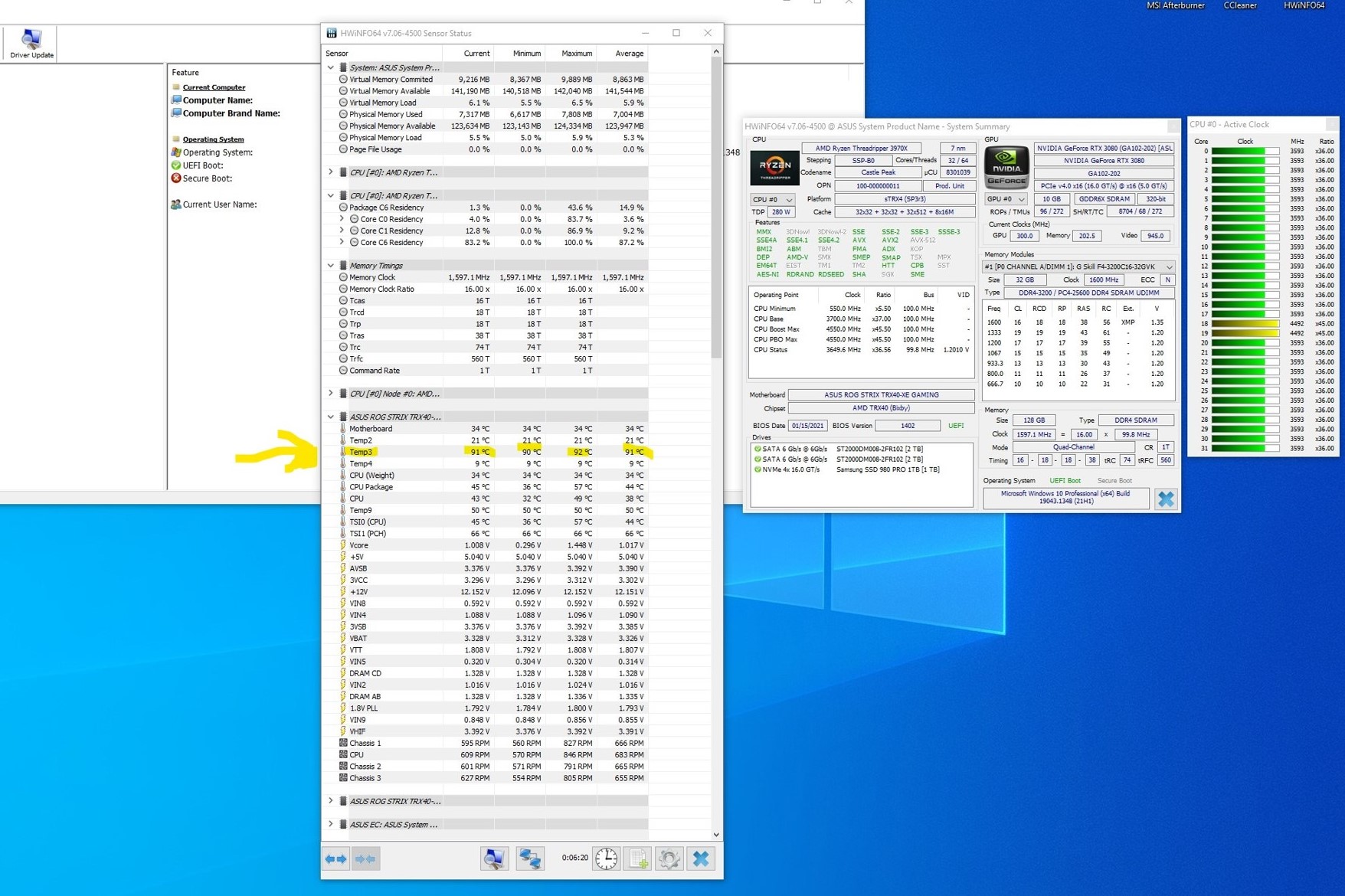Expand the collapsed CPU [#0] AMD Ryzen group

[331, 172]
